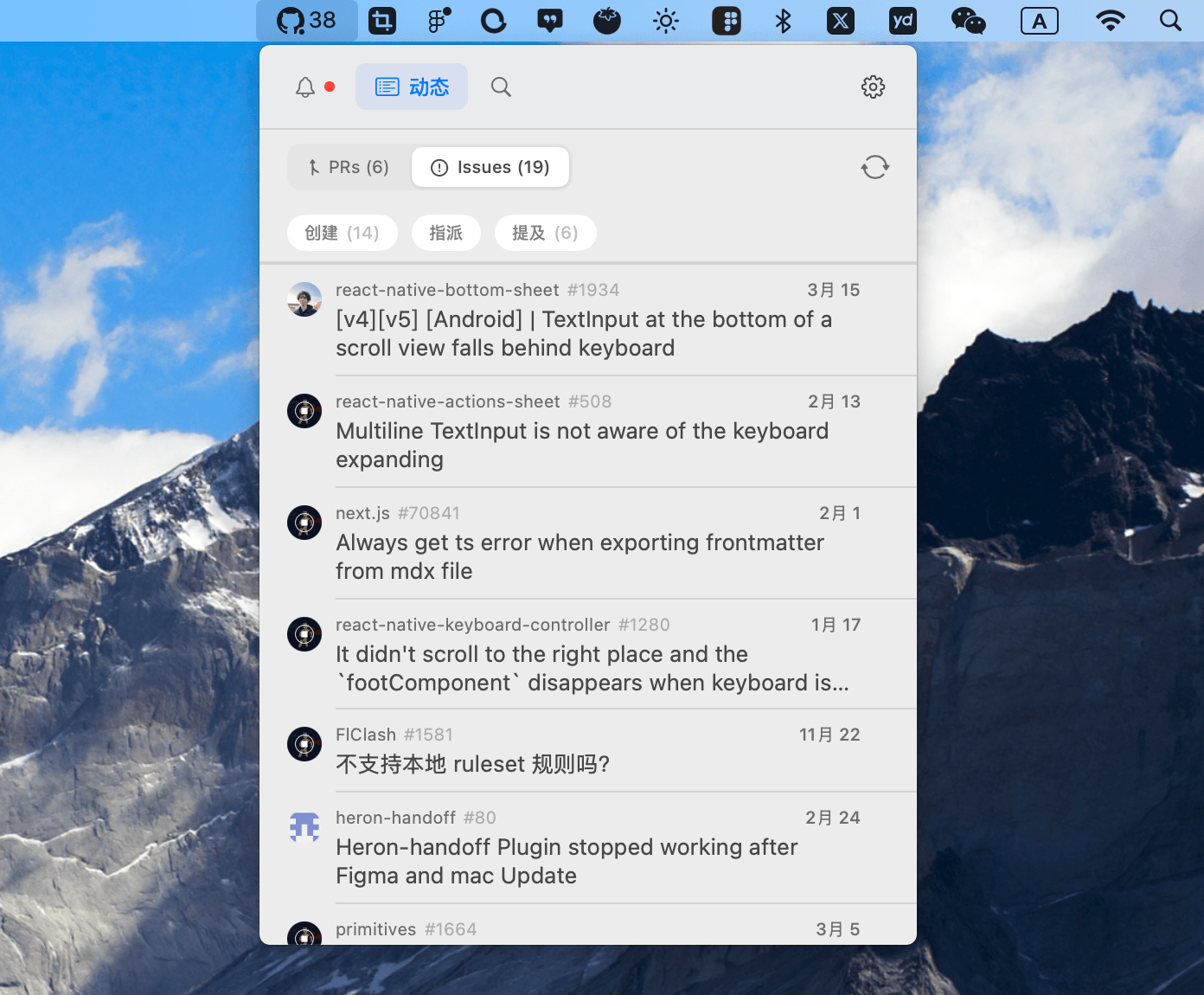Image resolution: width=1204 pixels, height=995 pixels.
Task: Toggle the 提及 (6) filter
Action: [x=545, y=232]
